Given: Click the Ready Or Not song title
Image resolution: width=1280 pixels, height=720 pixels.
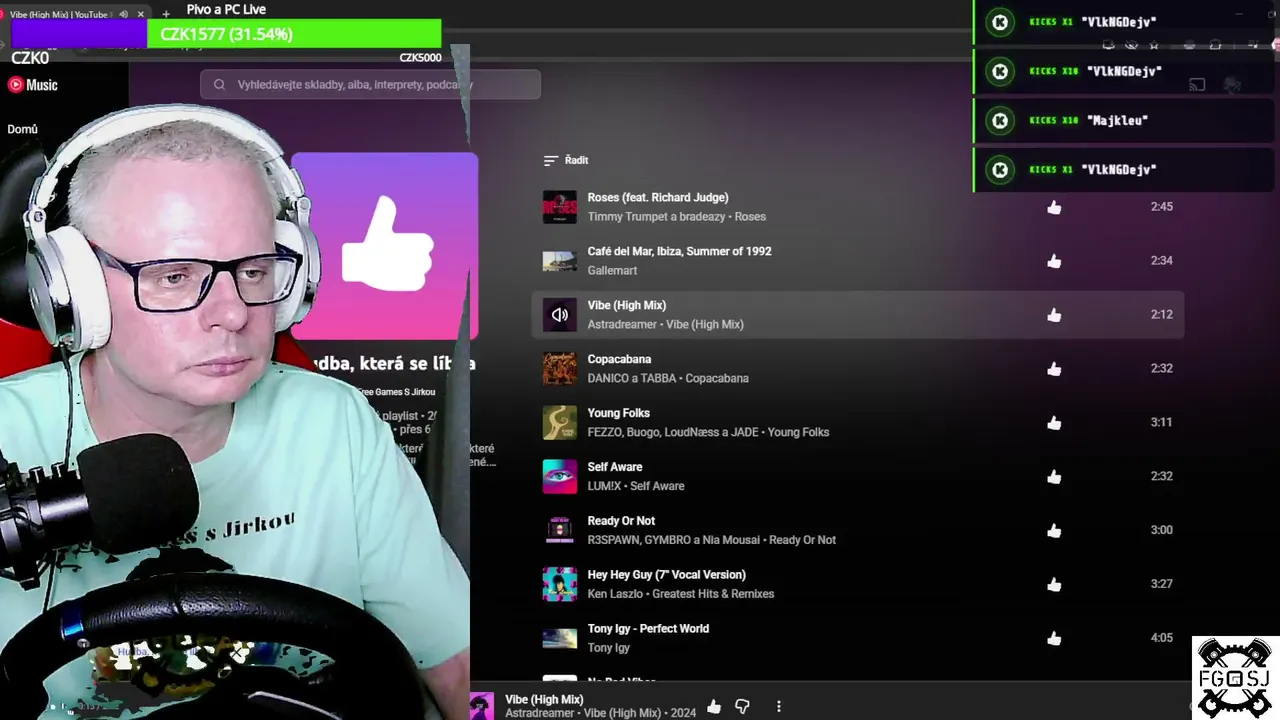Looking at the screenshot, I should coord(621,522).
